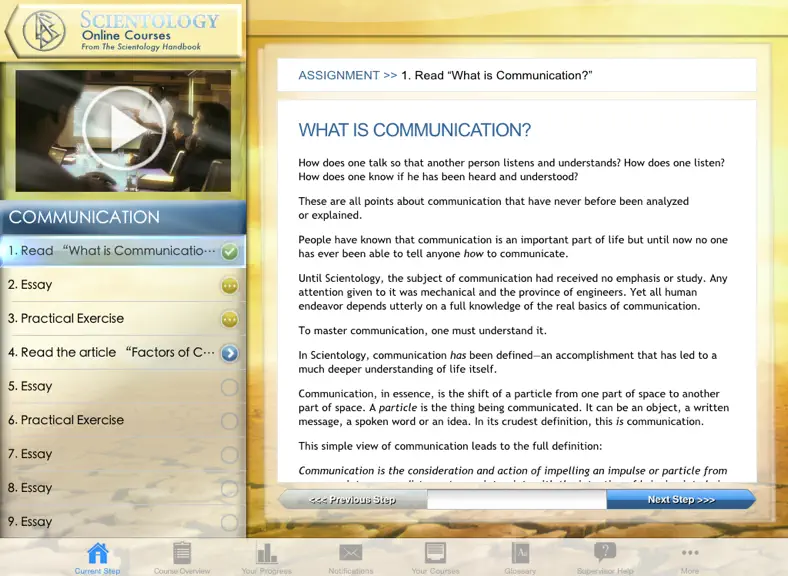
Task: Click yellow pending status on 2. Essay
Action: pos(230,286)
